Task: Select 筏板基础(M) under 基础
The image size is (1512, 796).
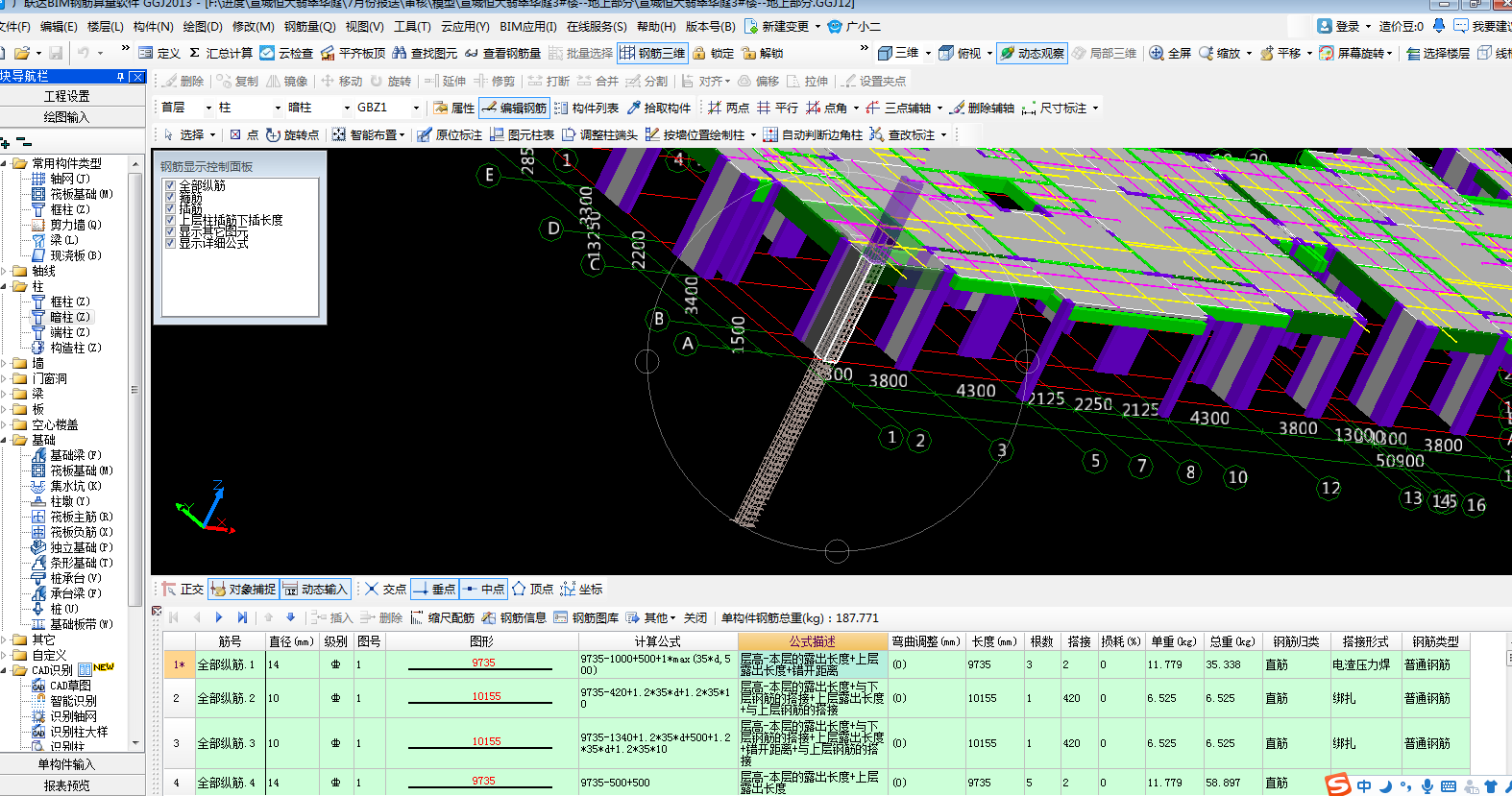Action: 73,470
